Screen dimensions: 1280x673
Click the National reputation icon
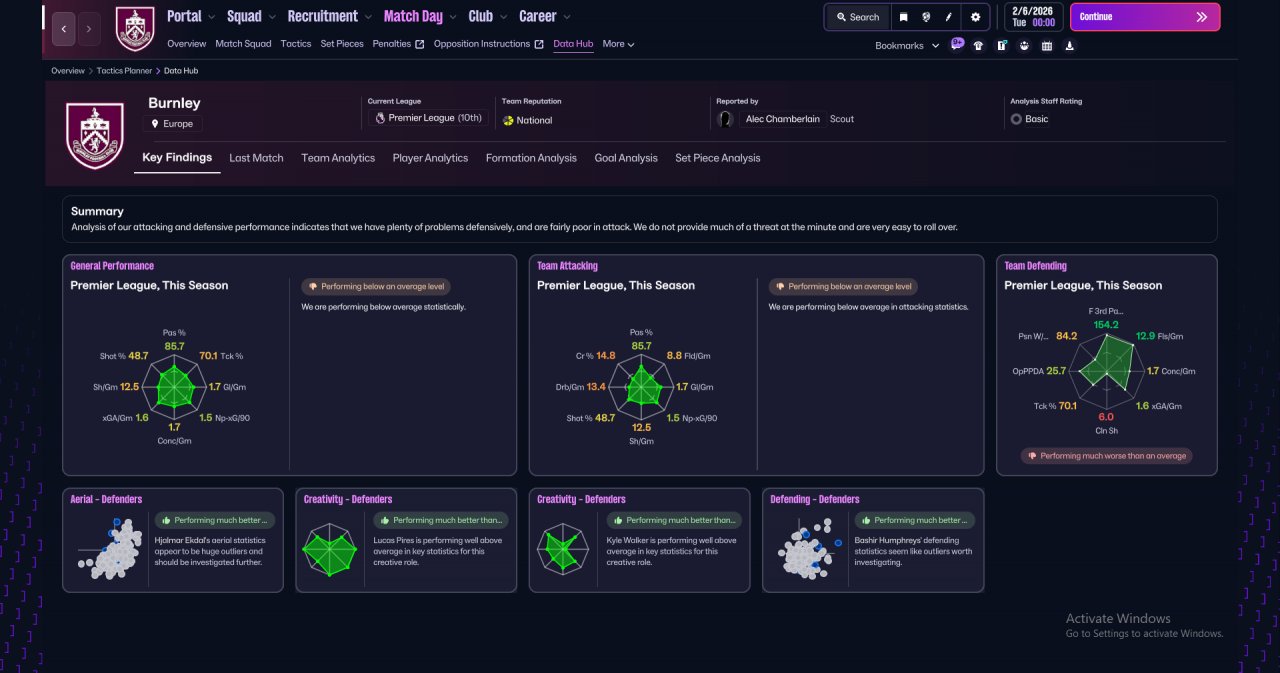tap(508, 120)
